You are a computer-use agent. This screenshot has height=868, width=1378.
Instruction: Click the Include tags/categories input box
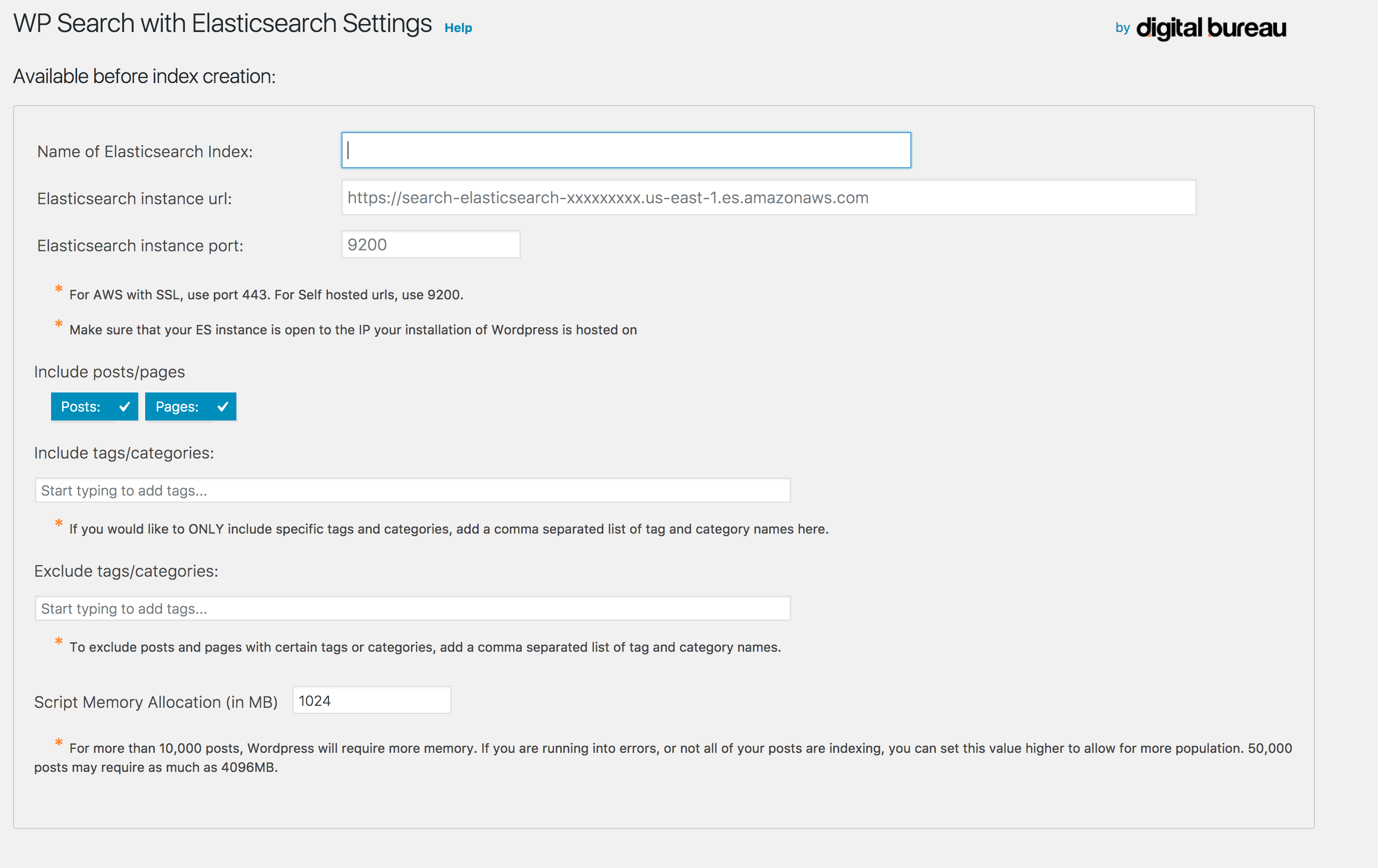click(x=412, y=491)
